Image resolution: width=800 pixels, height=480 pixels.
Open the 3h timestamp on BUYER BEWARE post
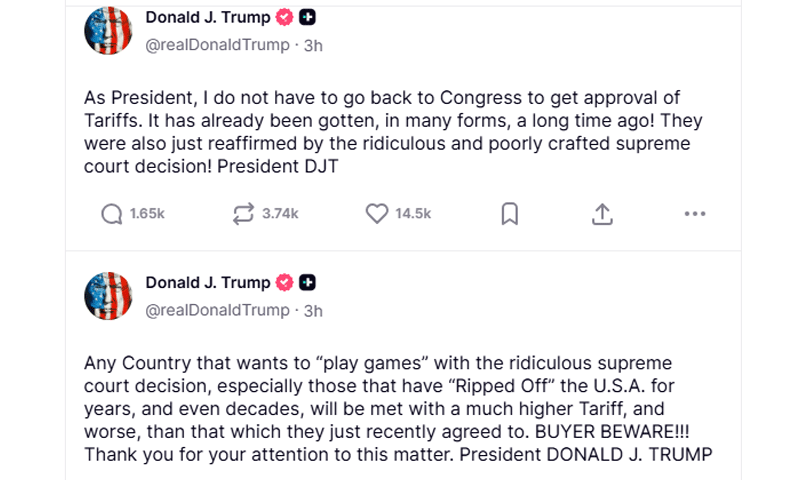(x=313, y=310)
